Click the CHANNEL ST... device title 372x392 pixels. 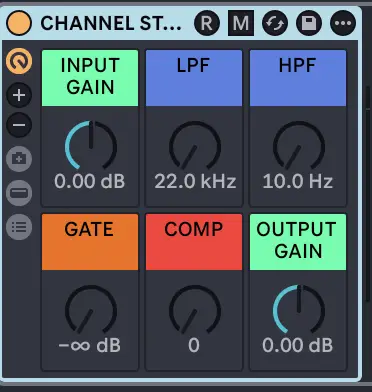111,23
